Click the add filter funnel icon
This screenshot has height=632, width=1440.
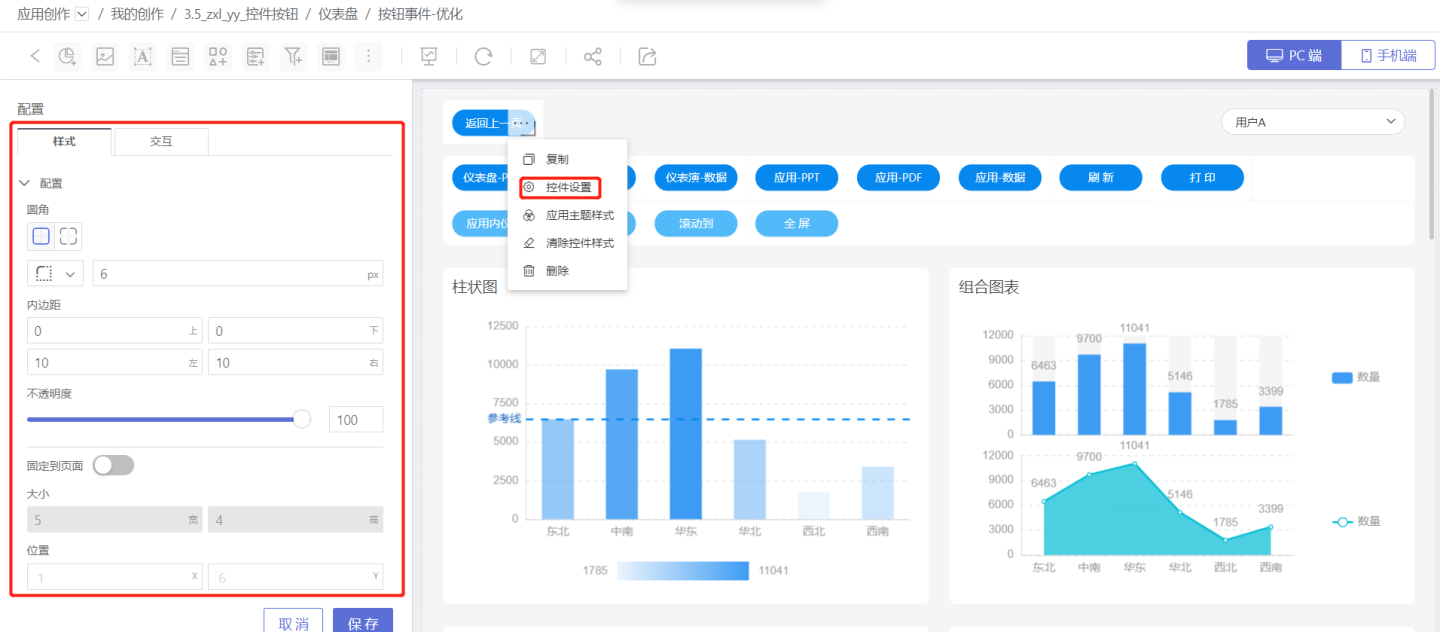pyautogui.click(x=293, y=57)
